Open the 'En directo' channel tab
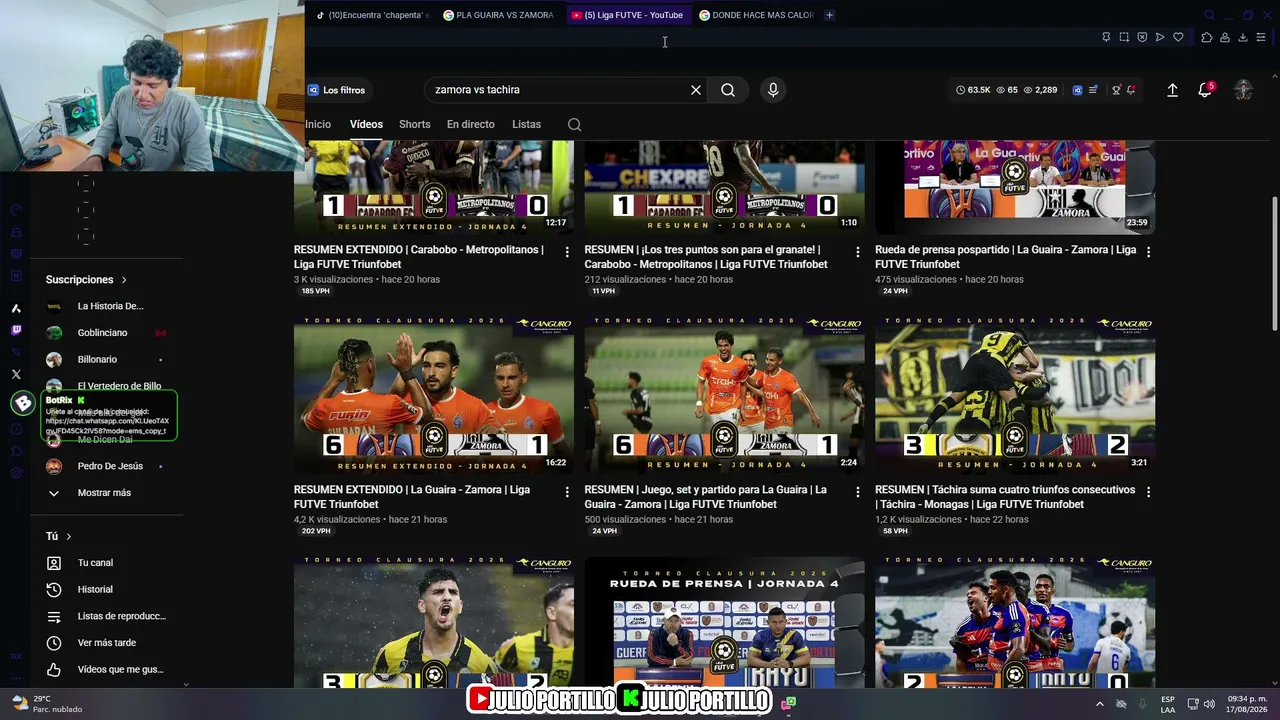This screenshot has width=1280, height=720. pyautogui.click(x=471, y=125)
